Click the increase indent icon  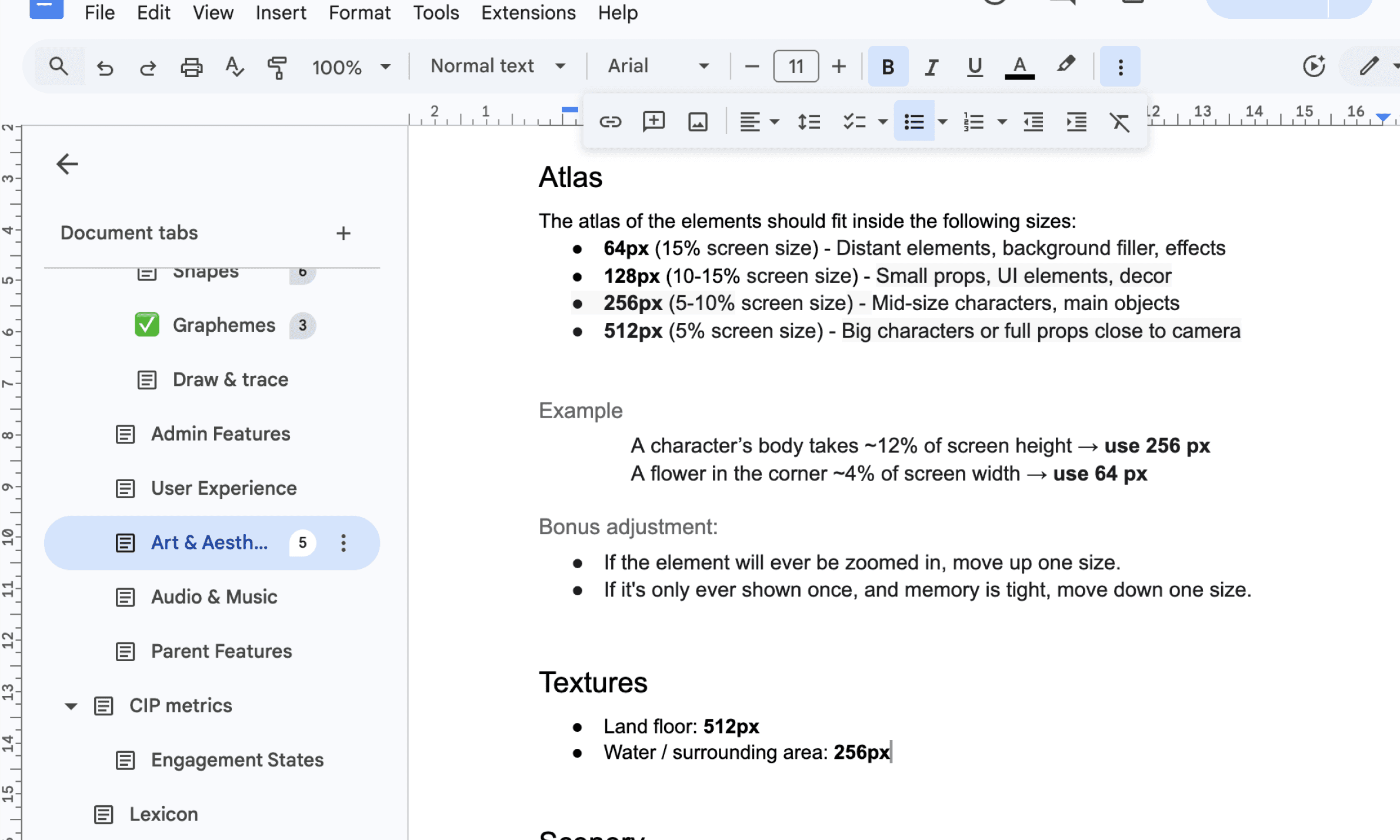coord(1076,122)
